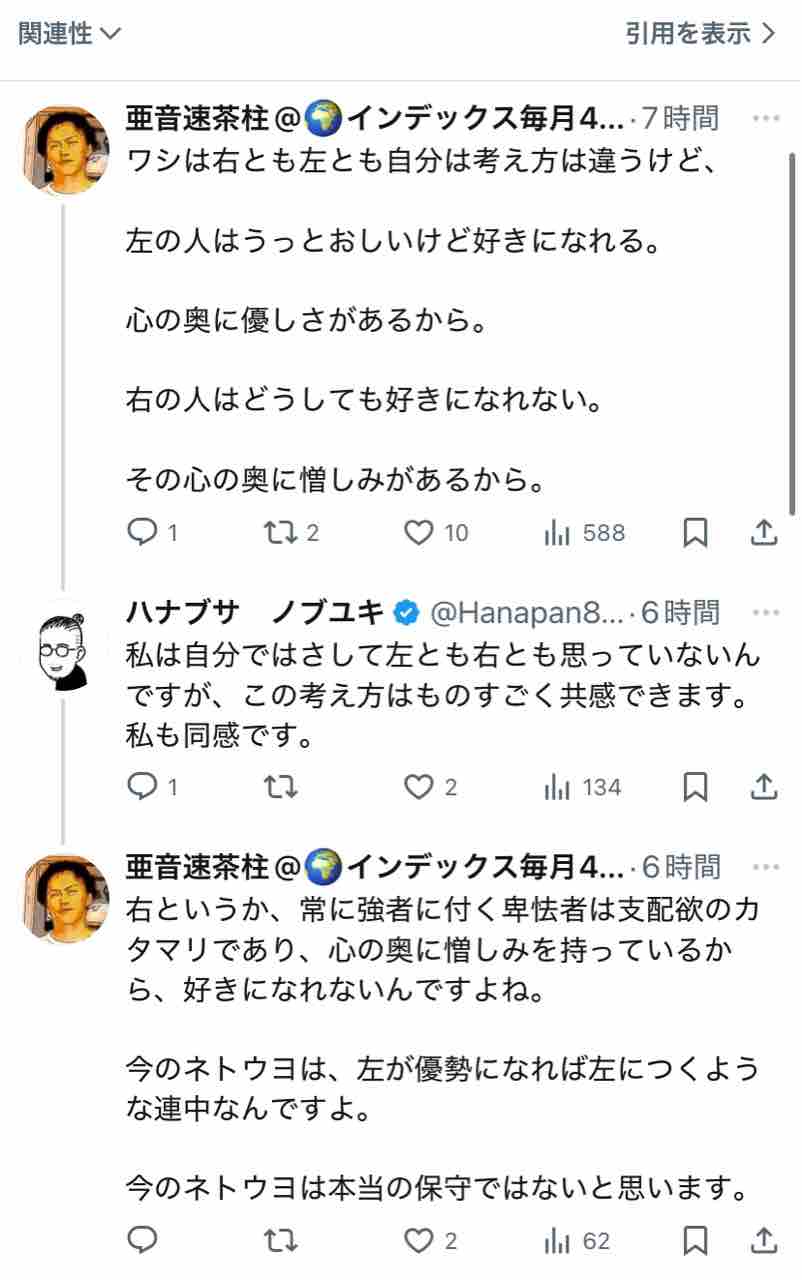Bookmark ハナブサ ノブユキ's reply

[695, 787]
